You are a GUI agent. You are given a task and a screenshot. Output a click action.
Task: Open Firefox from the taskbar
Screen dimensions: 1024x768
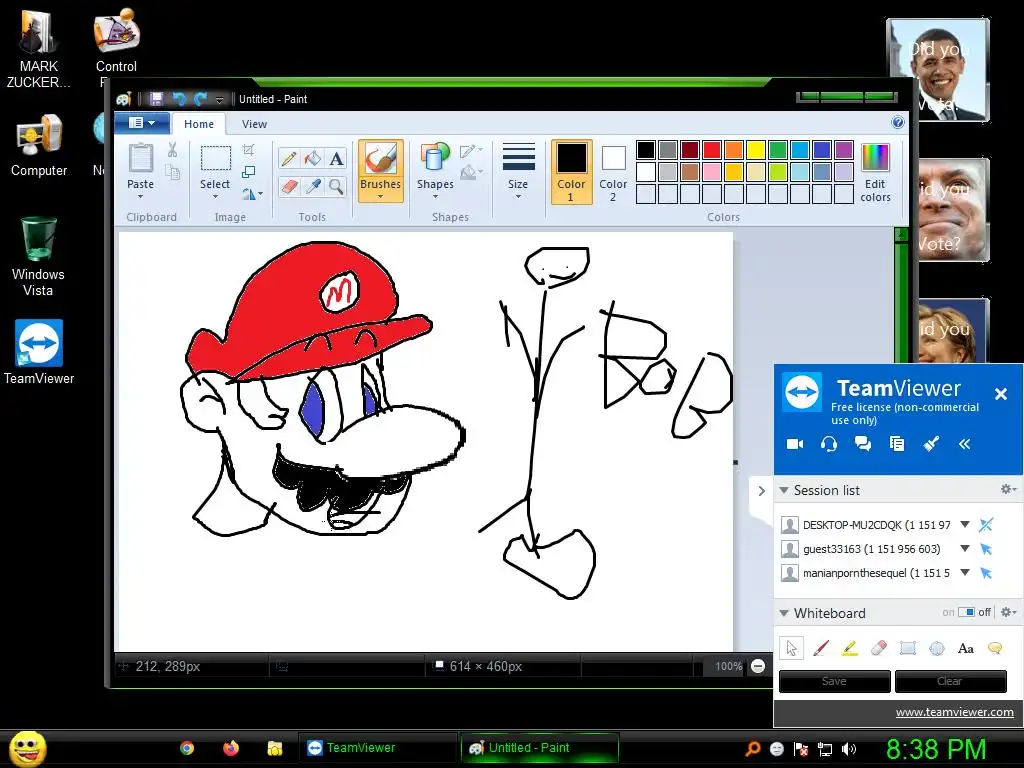231,748
